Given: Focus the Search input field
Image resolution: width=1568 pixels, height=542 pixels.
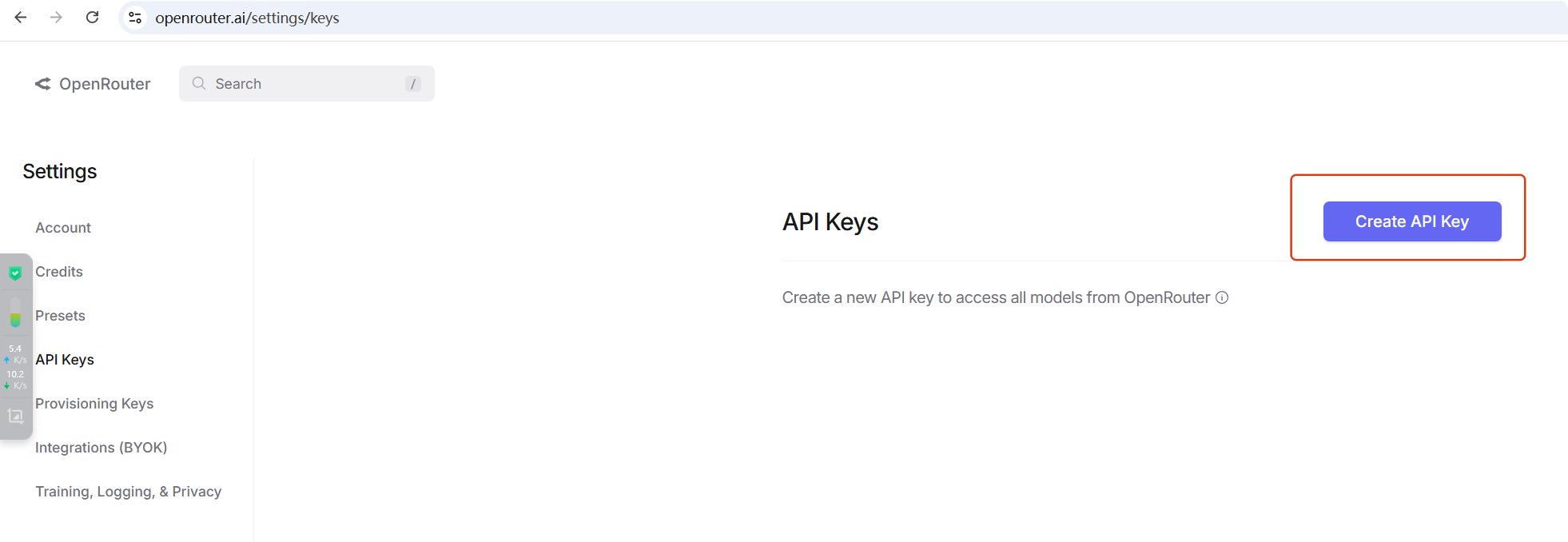Looking at the screenshot, I should point(307,84).
